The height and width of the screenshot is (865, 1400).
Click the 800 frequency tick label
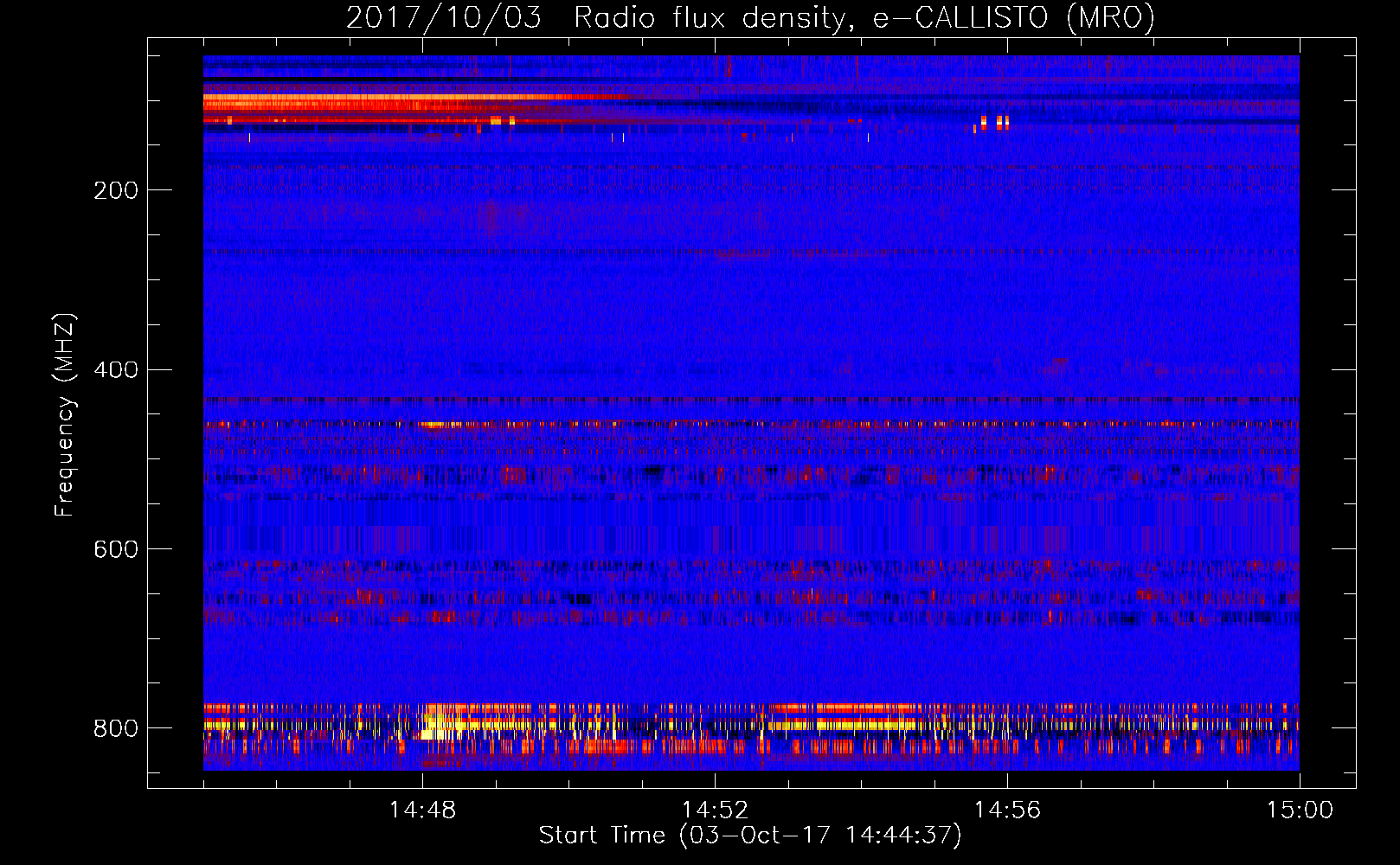pyautogui.click(x=116, y=728)
